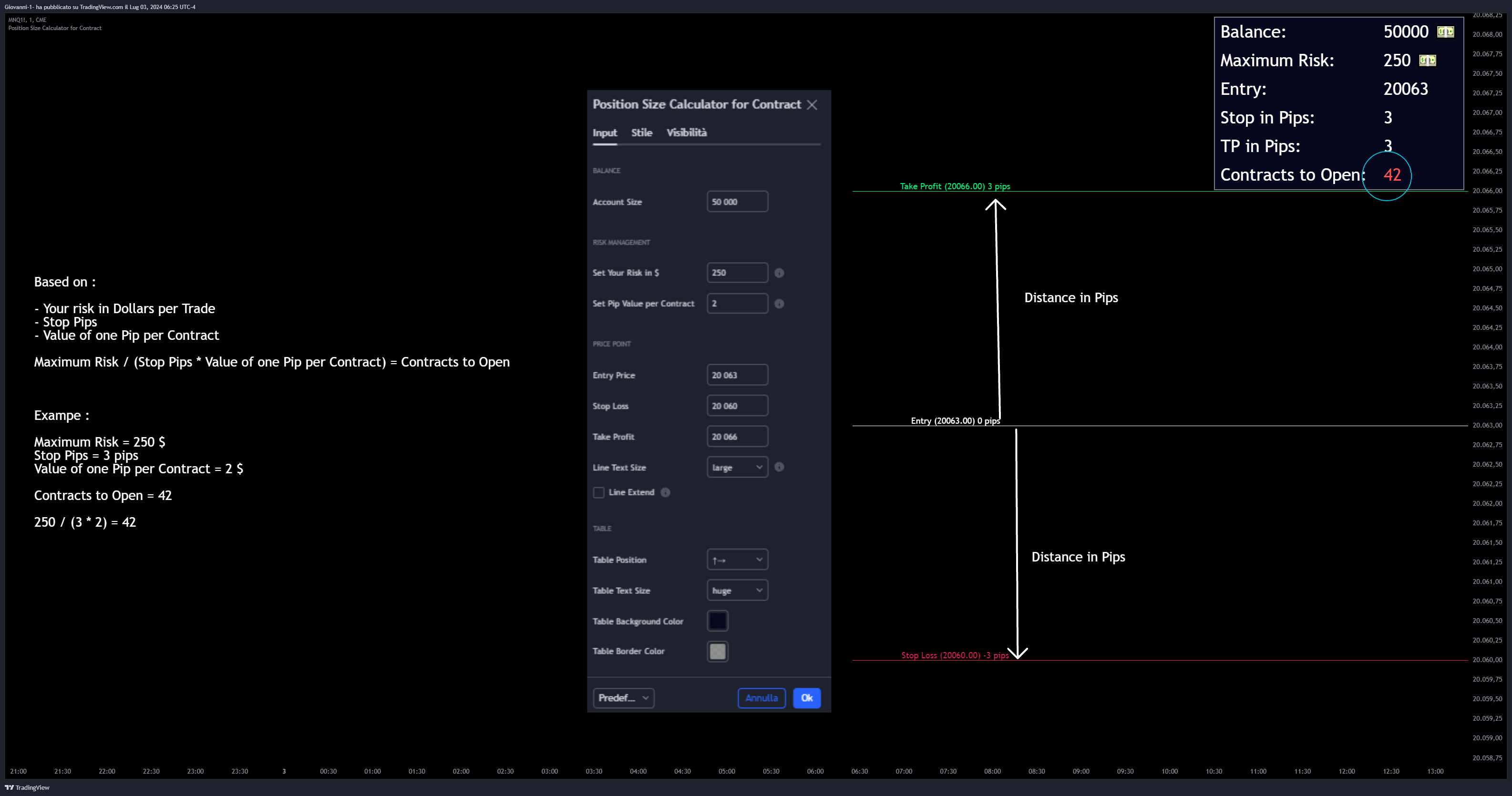This screenshot has height=796, width=1512.
Task: Click the Entry (20063.00) line label
Action: point(955,420)
